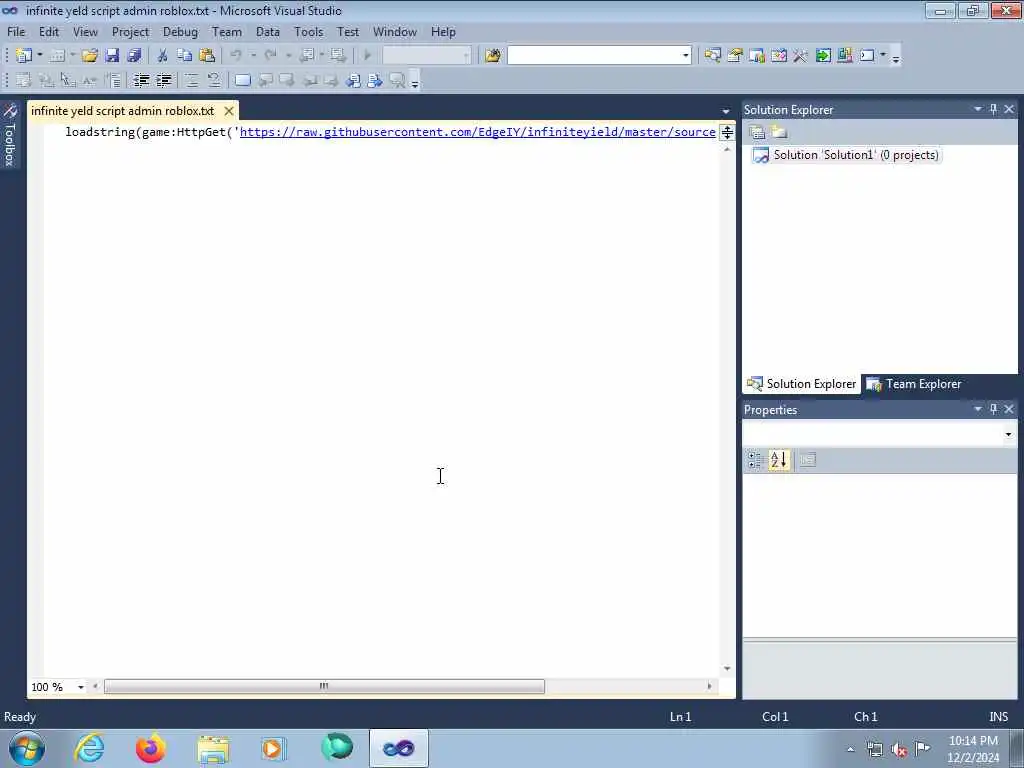1024x768 pixels.
Task: Expand the Standard toolbar options overflow arrow
Action: pyautogui.click(x=896, y=57)
